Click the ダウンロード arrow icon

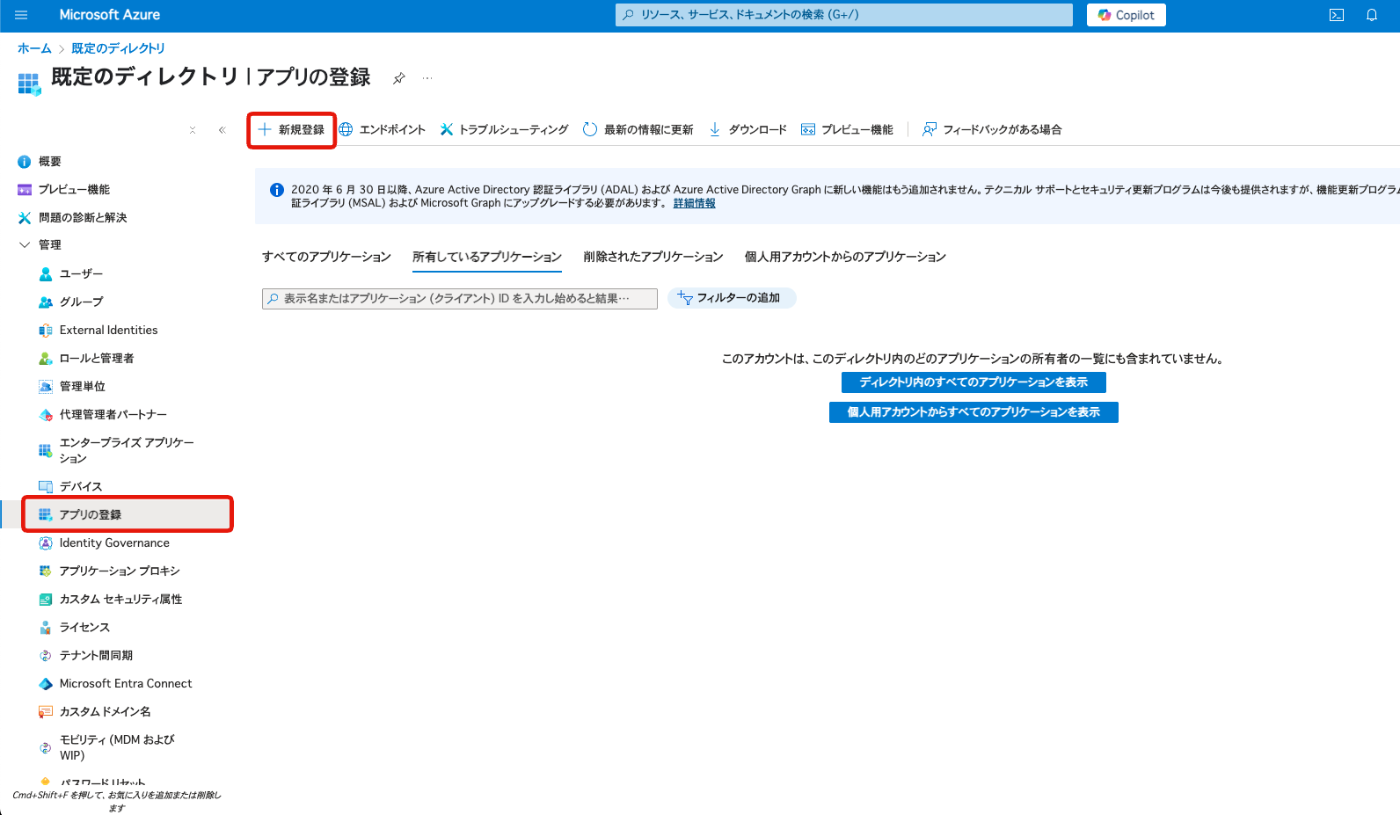click(715, 129)
